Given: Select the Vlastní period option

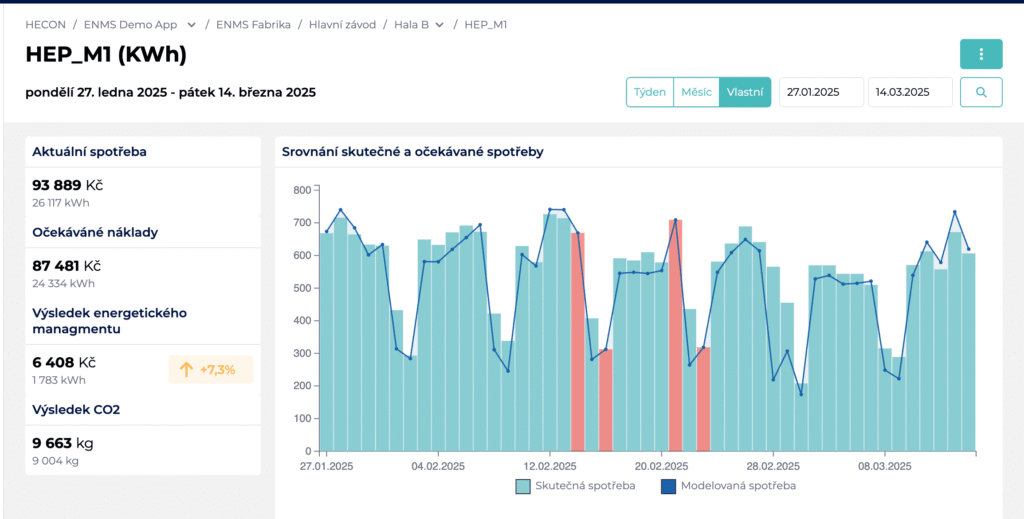Looking at the screenshot, I should tap(744, 92).
